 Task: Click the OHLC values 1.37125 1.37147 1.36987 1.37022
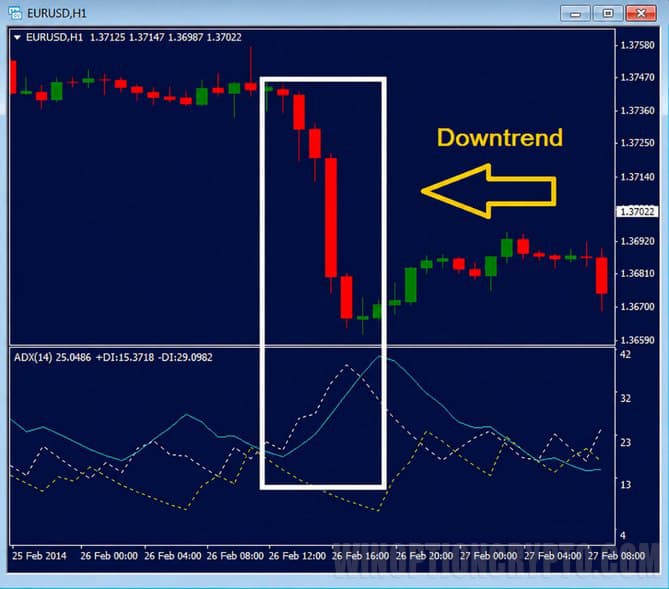(166, 38)
